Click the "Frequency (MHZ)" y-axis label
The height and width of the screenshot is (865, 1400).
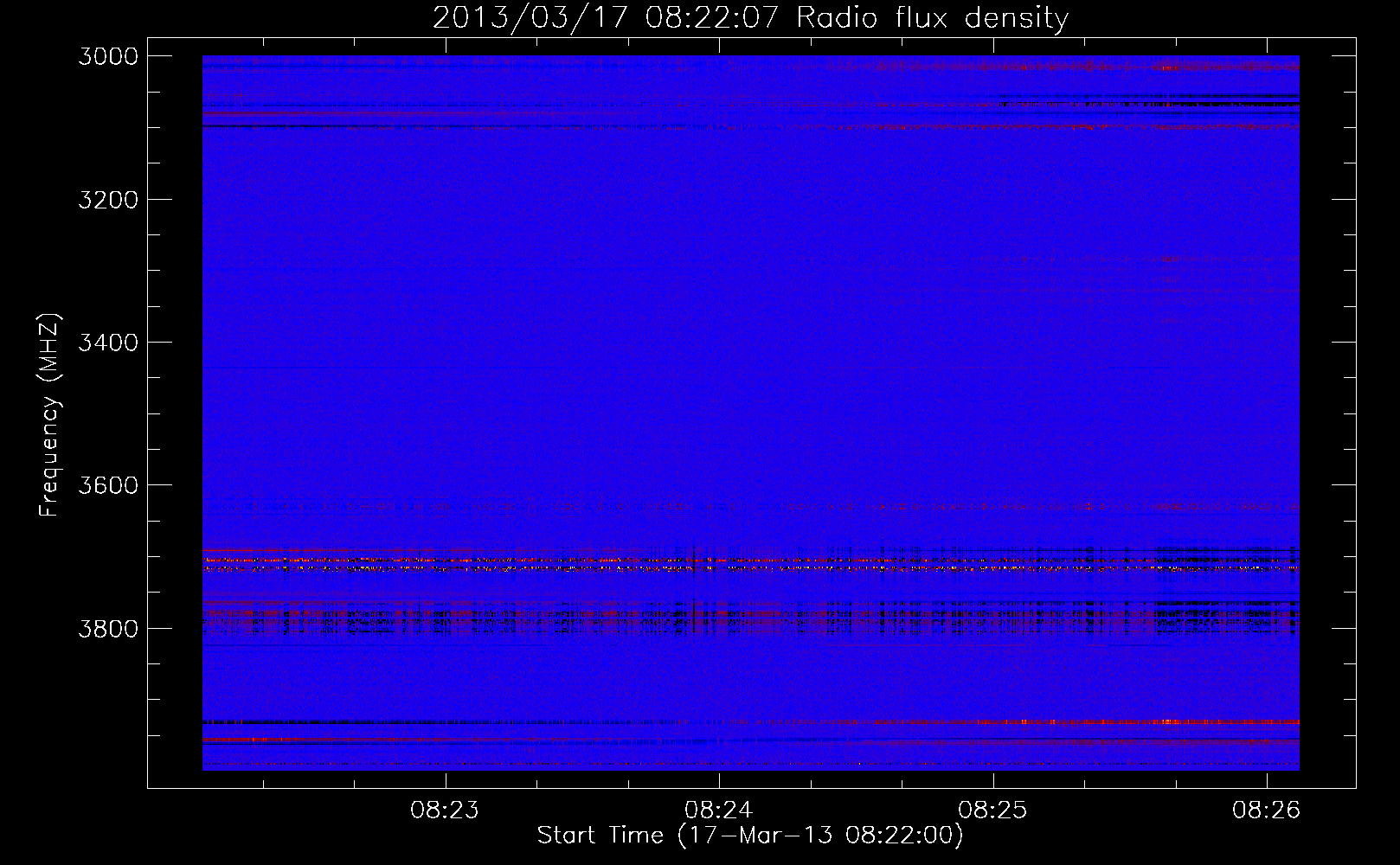coord(50,415)
